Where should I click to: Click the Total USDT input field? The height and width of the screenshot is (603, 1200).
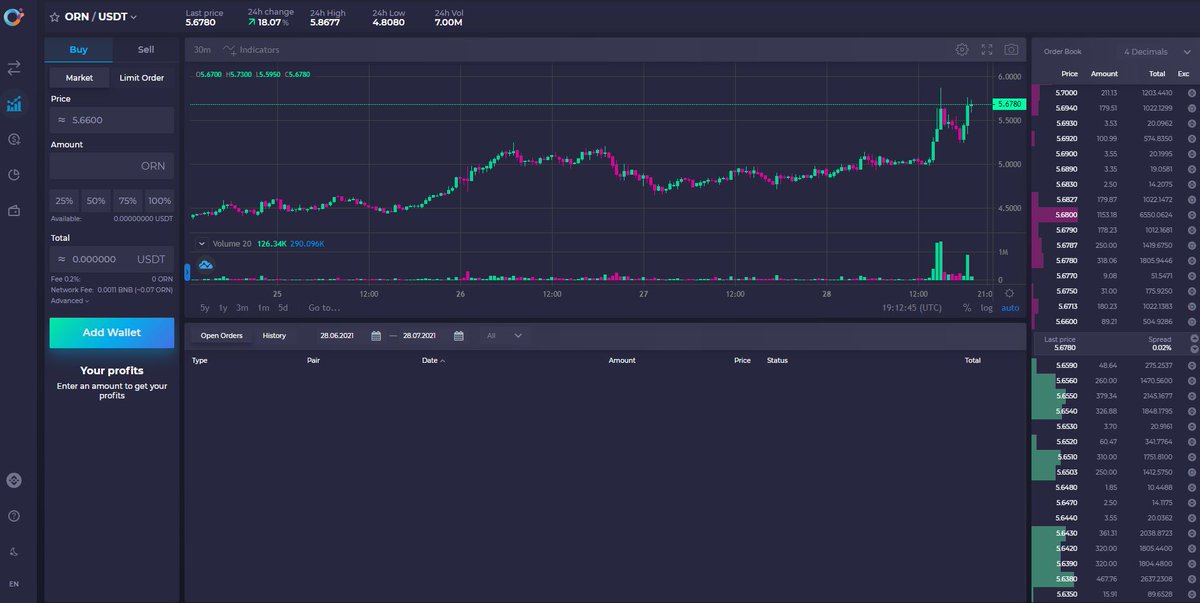click(112, 259)
